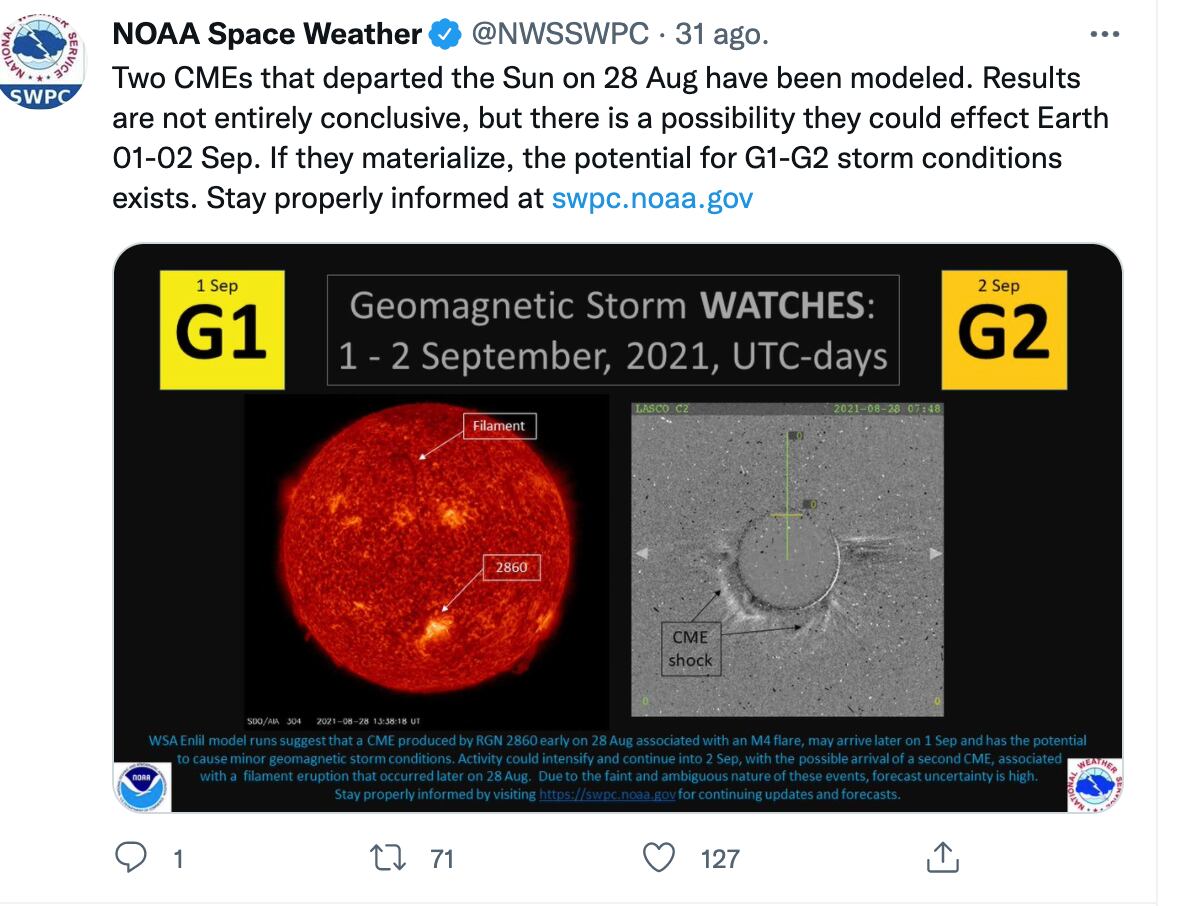Open the NOAA Space Weather display name
The height and width of the screenshot is (906, 1180).
point(263,33)
